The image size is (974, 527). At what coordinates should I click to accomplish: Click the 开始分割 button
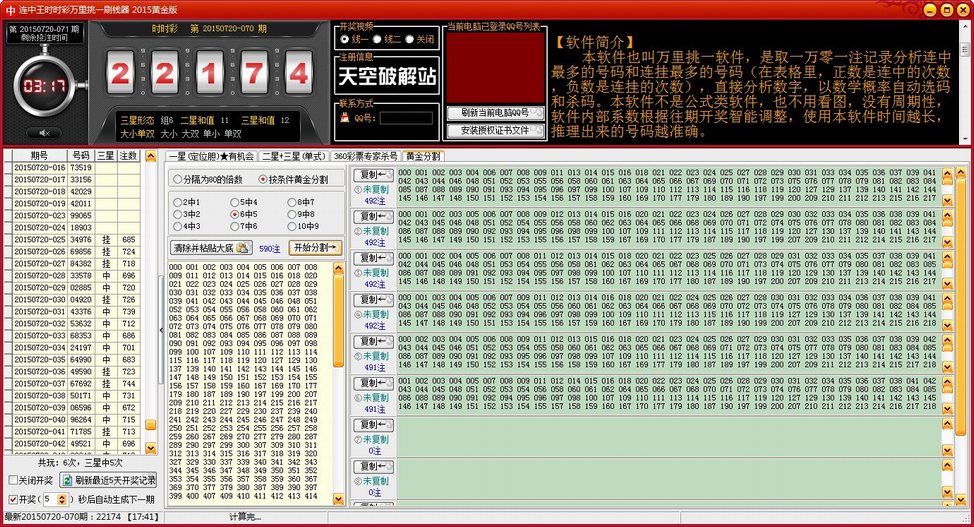pyautogui.click(x=315, y=247)
